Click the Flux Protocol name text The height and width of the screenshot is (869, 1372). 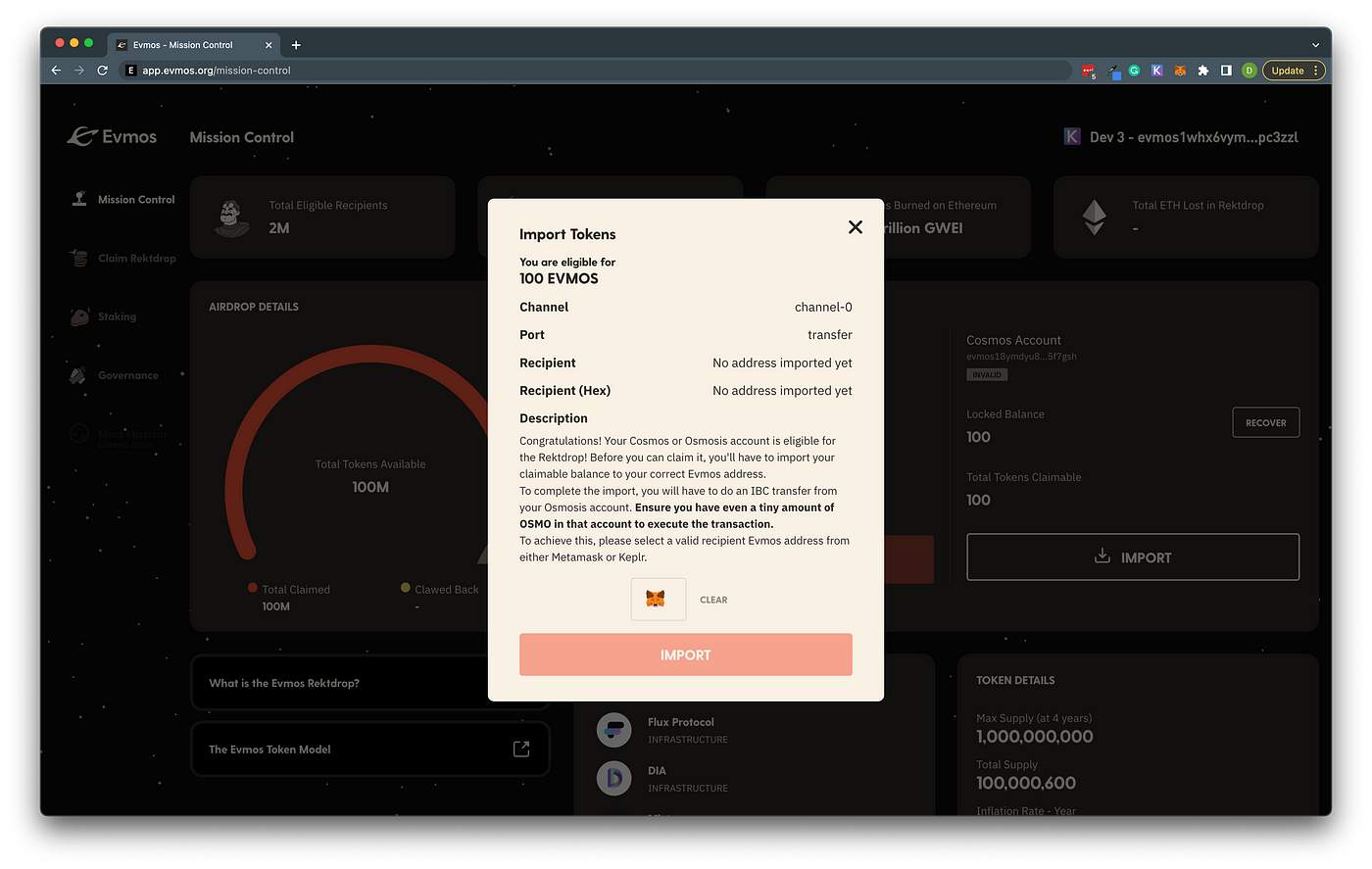(x=681, y=722)
